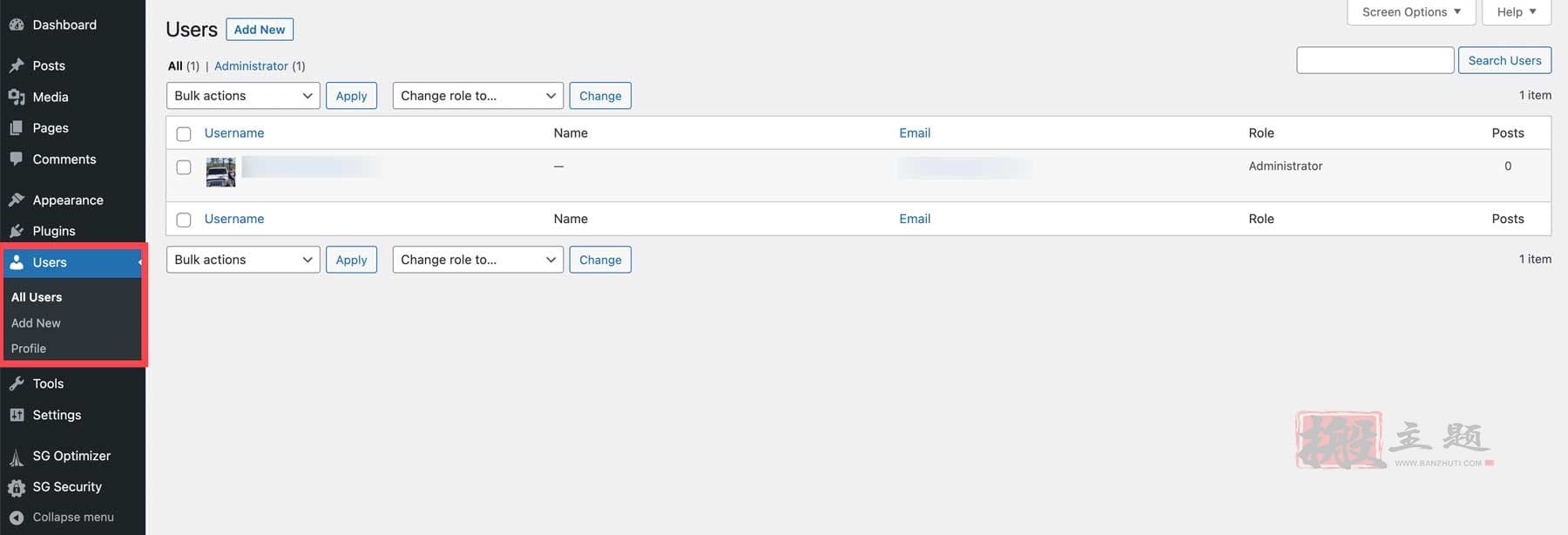Click the Posts pushpin icon
Screen dimensions: 1568x535
tap(17, 65)
